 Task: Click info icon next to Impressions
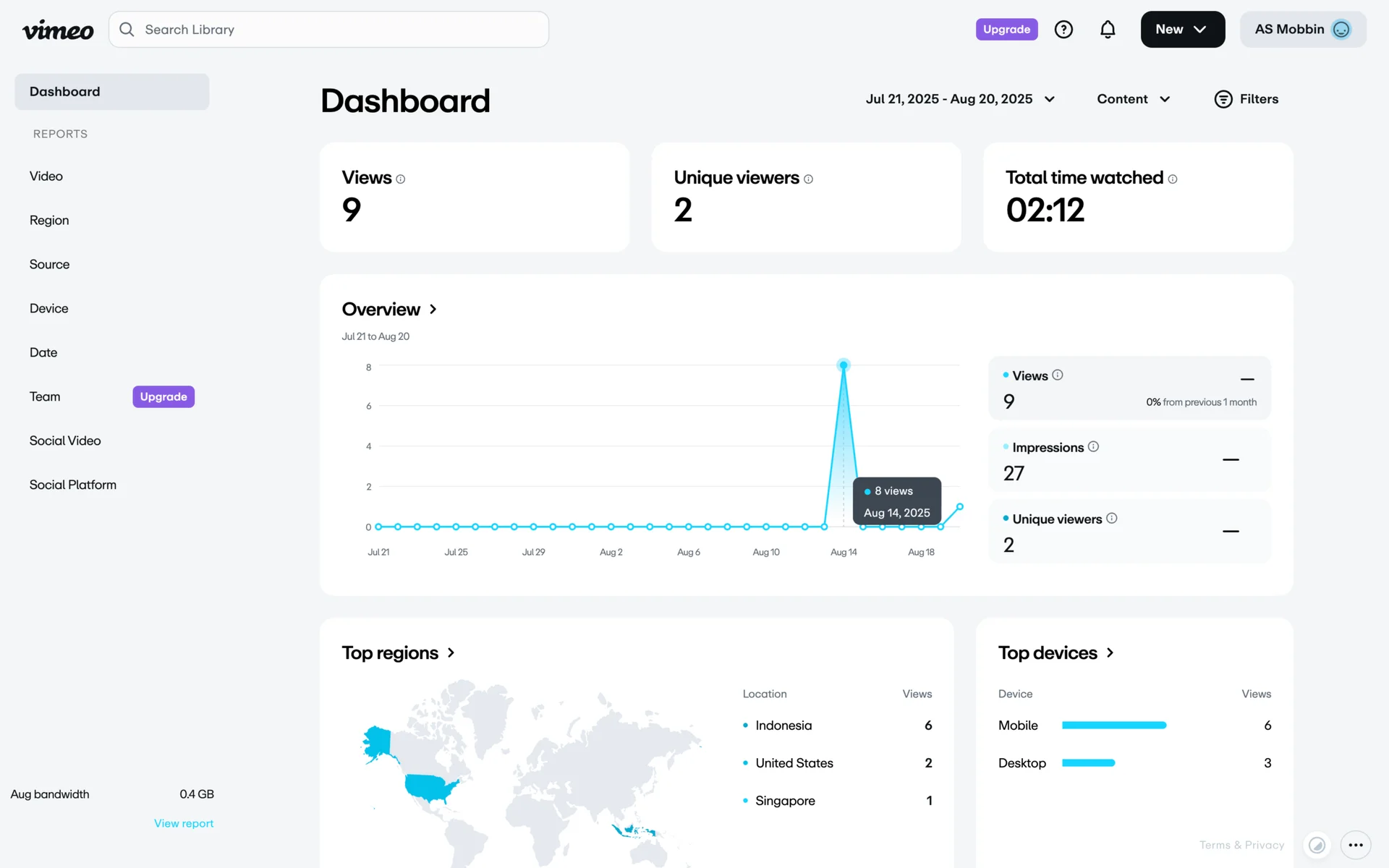pyautogui.click(x=1093, y=447)
